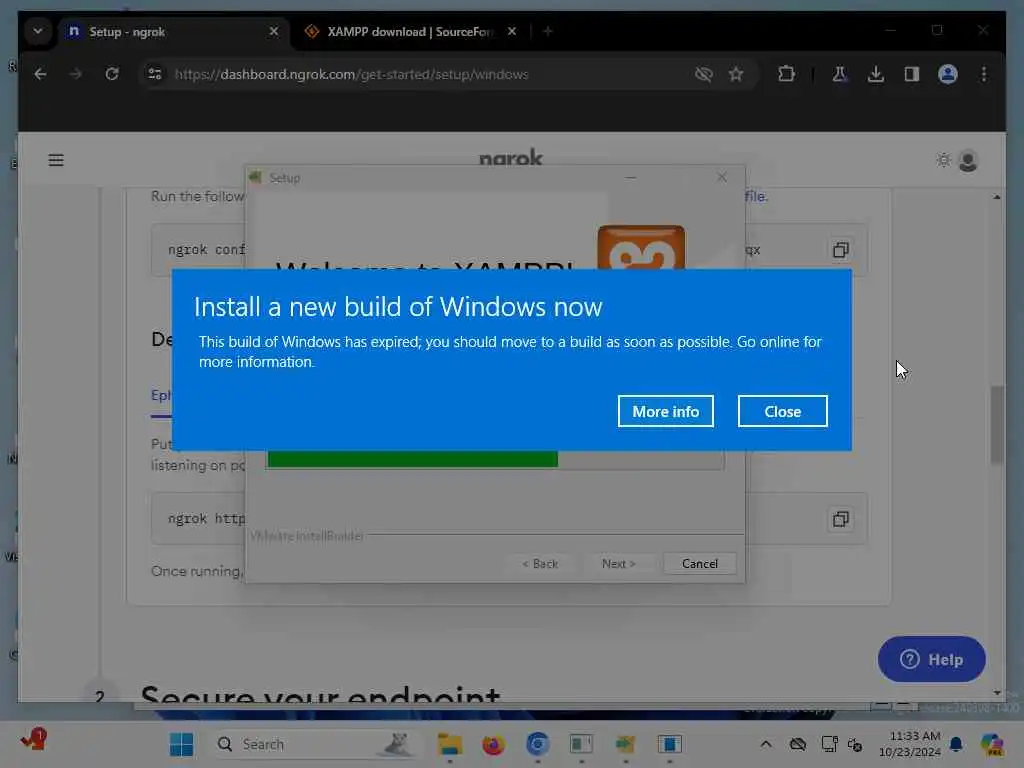This screenshot has width=1024, height=768.
Task: Launch Firefox from the taskbar
Action: point(493,744)
